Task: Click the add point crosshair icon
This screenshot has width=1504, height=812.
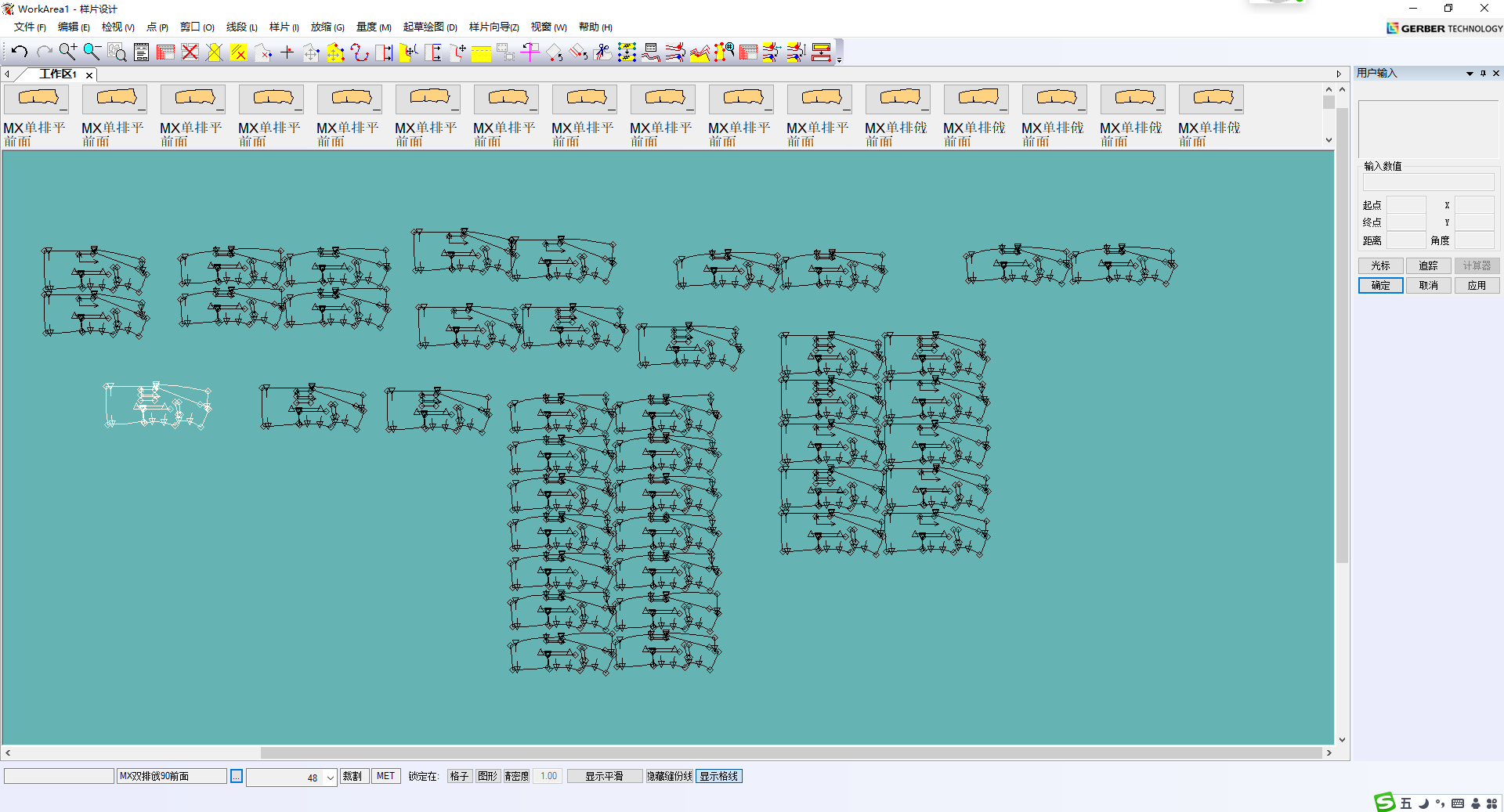Action: (x=287, y=52)
